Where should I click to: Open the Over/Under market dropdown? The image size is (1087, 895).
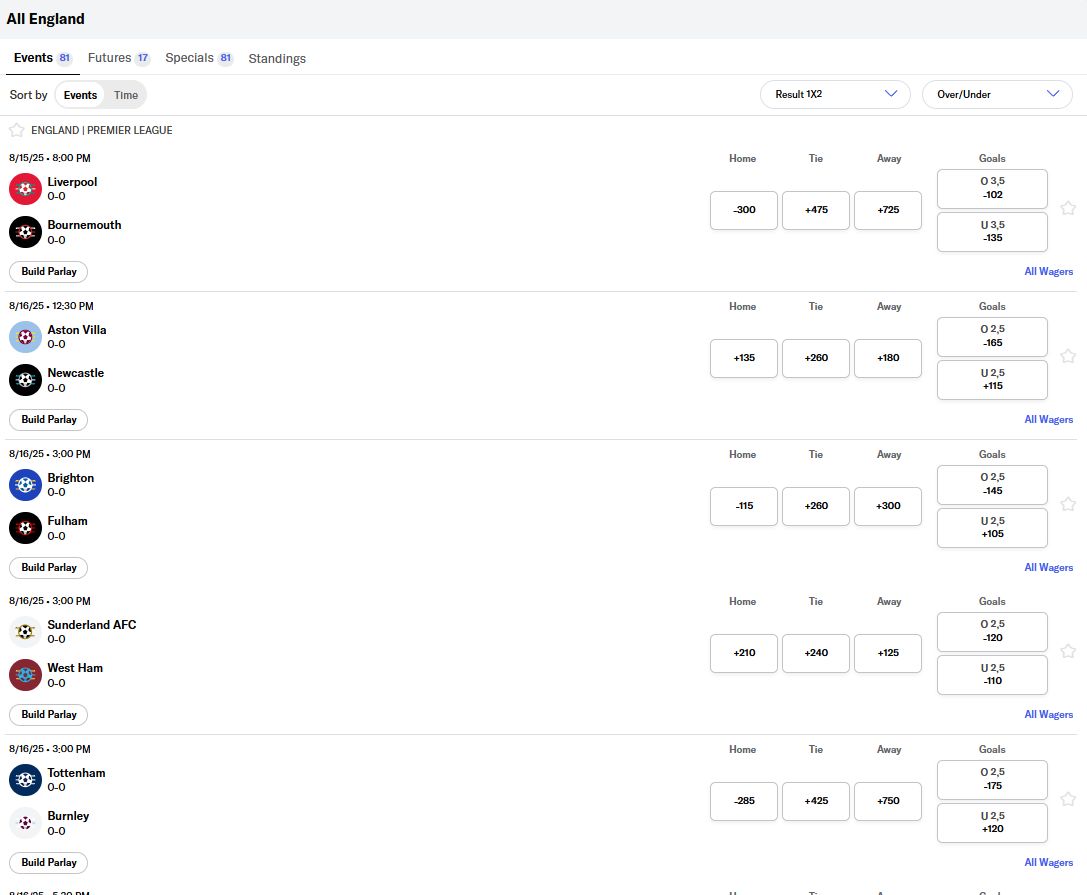pos(997,94)
